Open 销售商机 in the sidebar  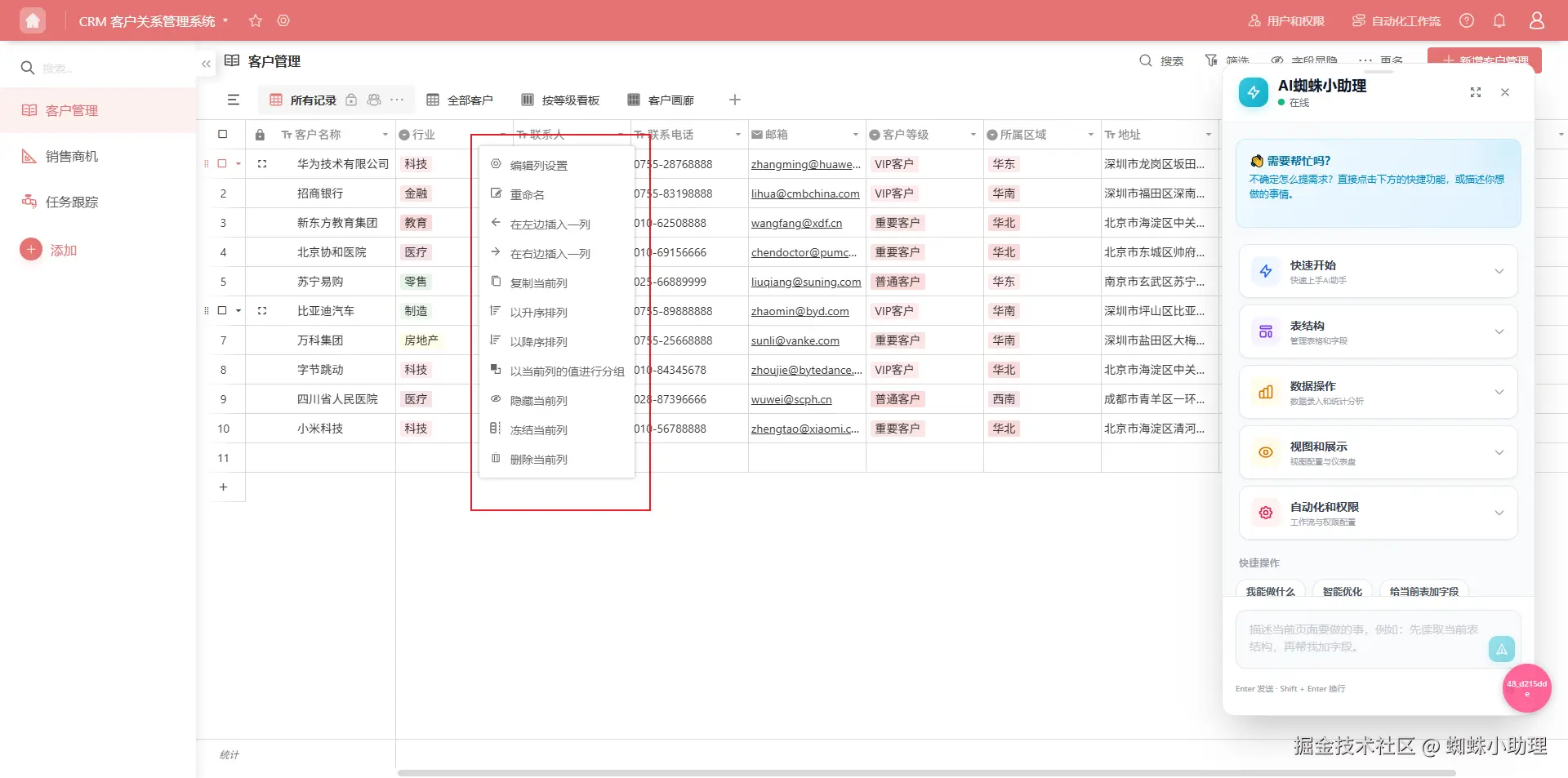point(98,156)
